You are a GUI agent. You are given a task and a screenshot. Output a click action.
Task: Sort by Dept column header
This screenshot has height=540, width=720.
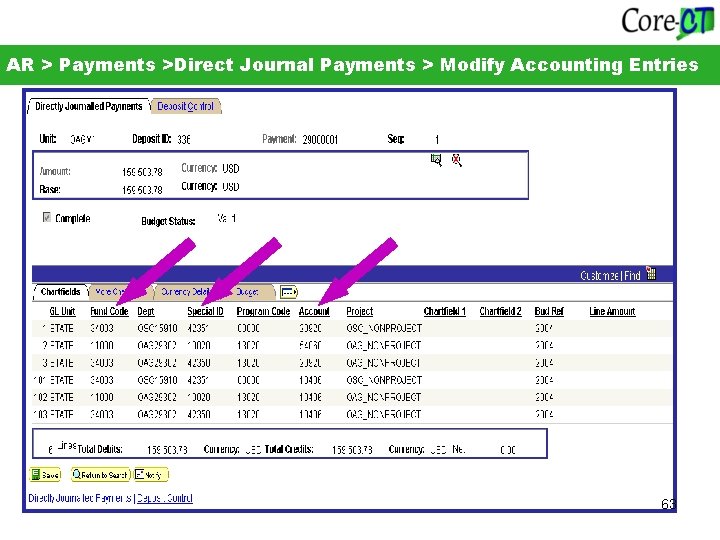pos(146,311)
